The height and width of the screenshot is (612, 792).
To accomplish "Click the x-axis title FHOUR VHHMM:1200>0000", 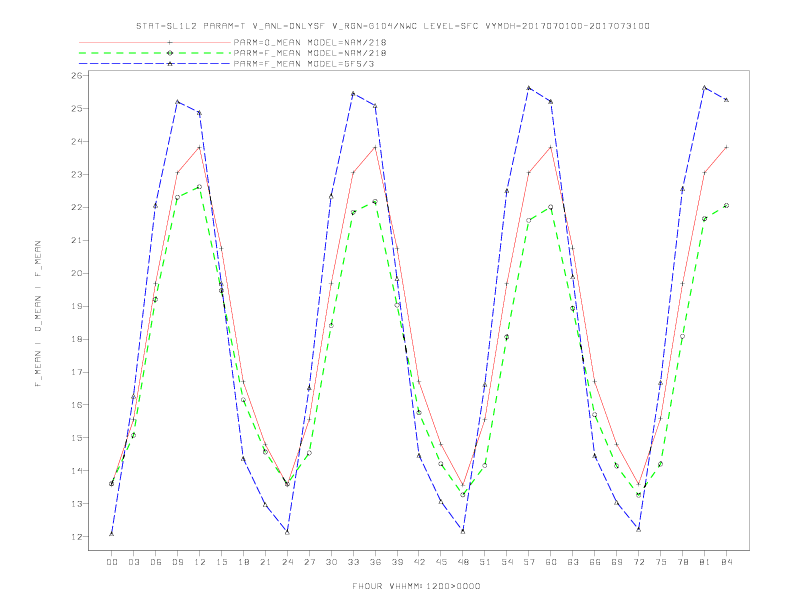I will pyautogui.click(x=416, y=586).
